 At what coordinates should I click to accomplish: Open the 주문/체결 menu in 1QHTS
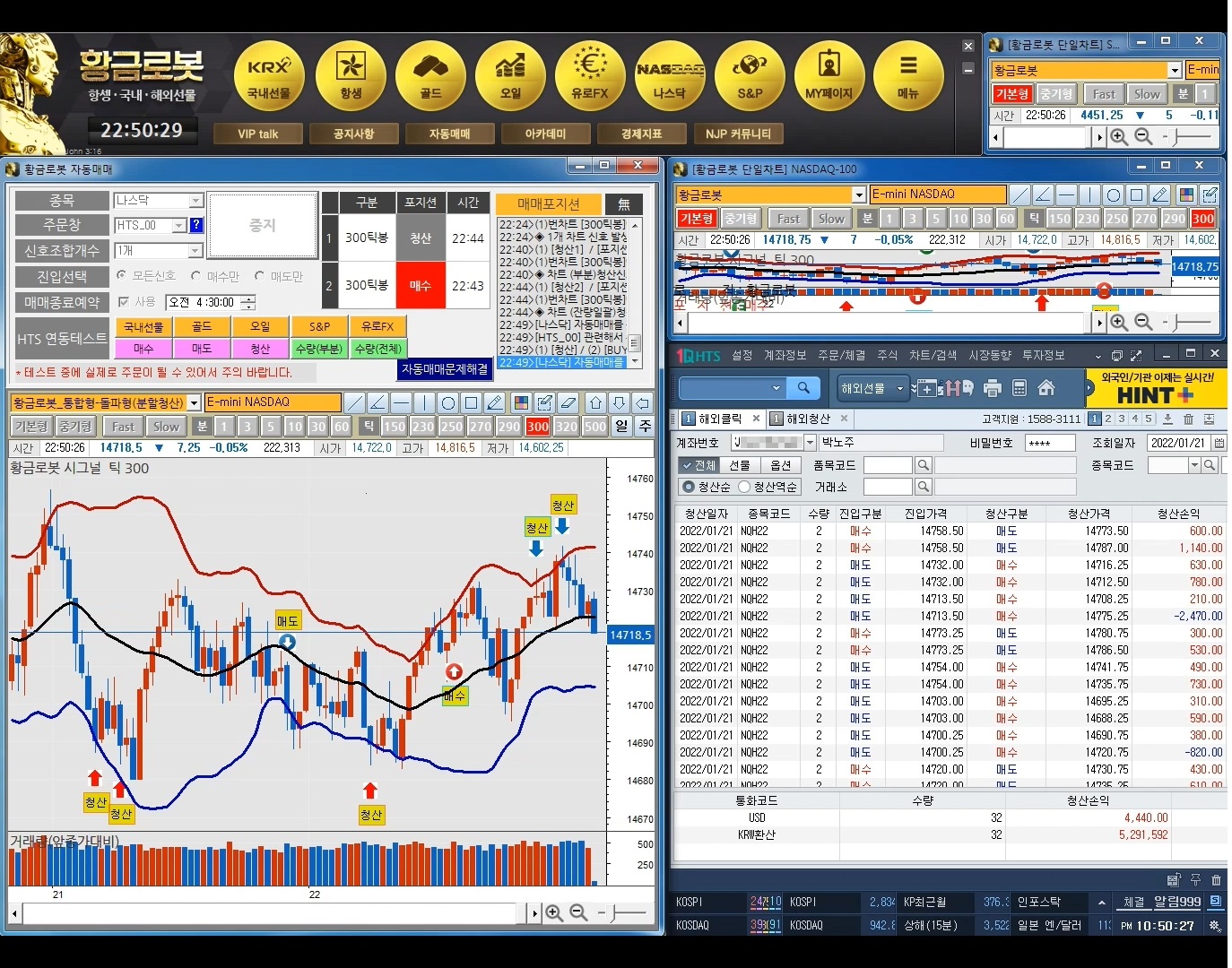842,356
